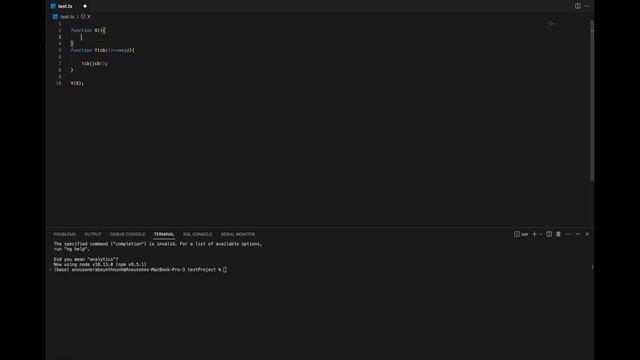
Task: Place cursor on 'function X(){' line
Action: click(x=88, y=30)
